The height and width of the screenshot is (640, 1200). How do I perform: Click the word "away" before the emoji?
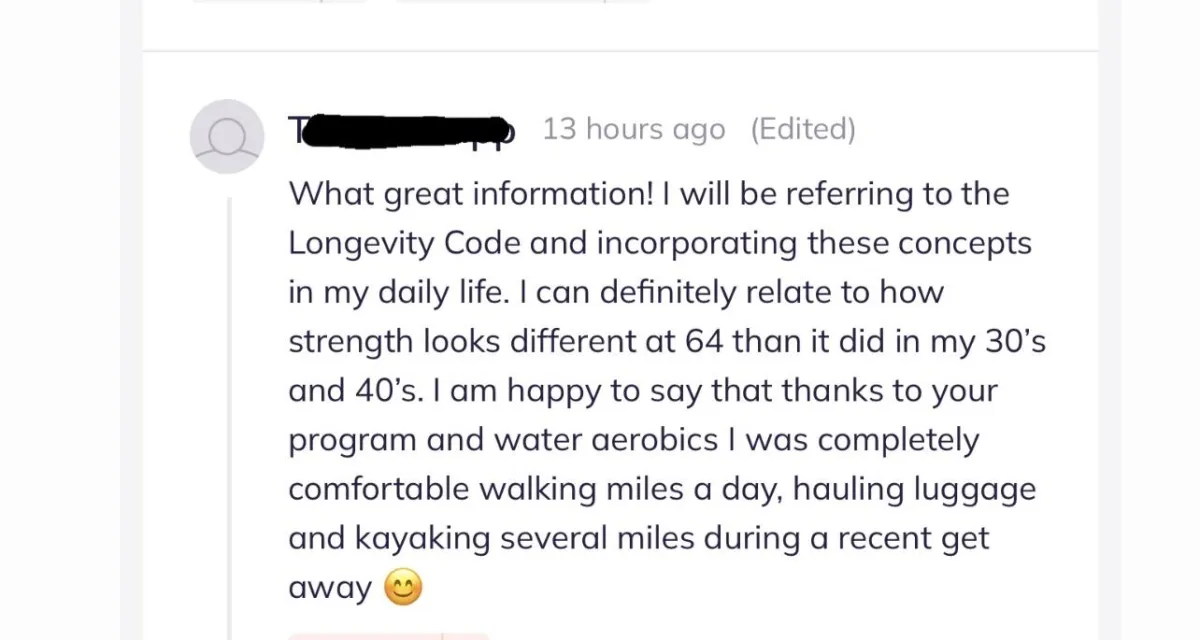point(330,589)
